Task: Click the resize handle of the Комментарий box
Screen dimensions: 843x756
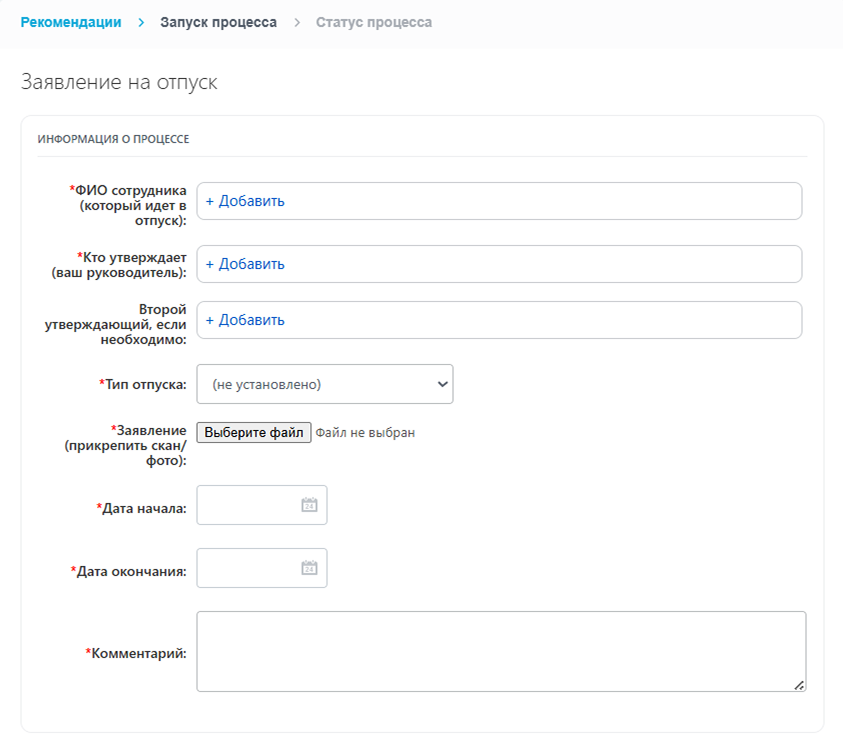Action: pyautogui.click(x=799, y=685)
